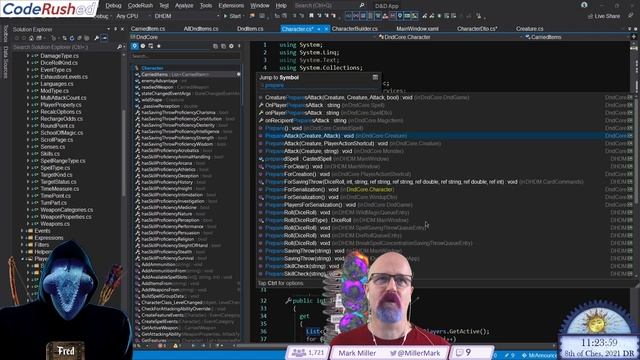Image resolution: width=640 pixels, height=360 pixels.
Task: Switch to the CharacterDto.cs tab
Action: (x=477, y=29)
